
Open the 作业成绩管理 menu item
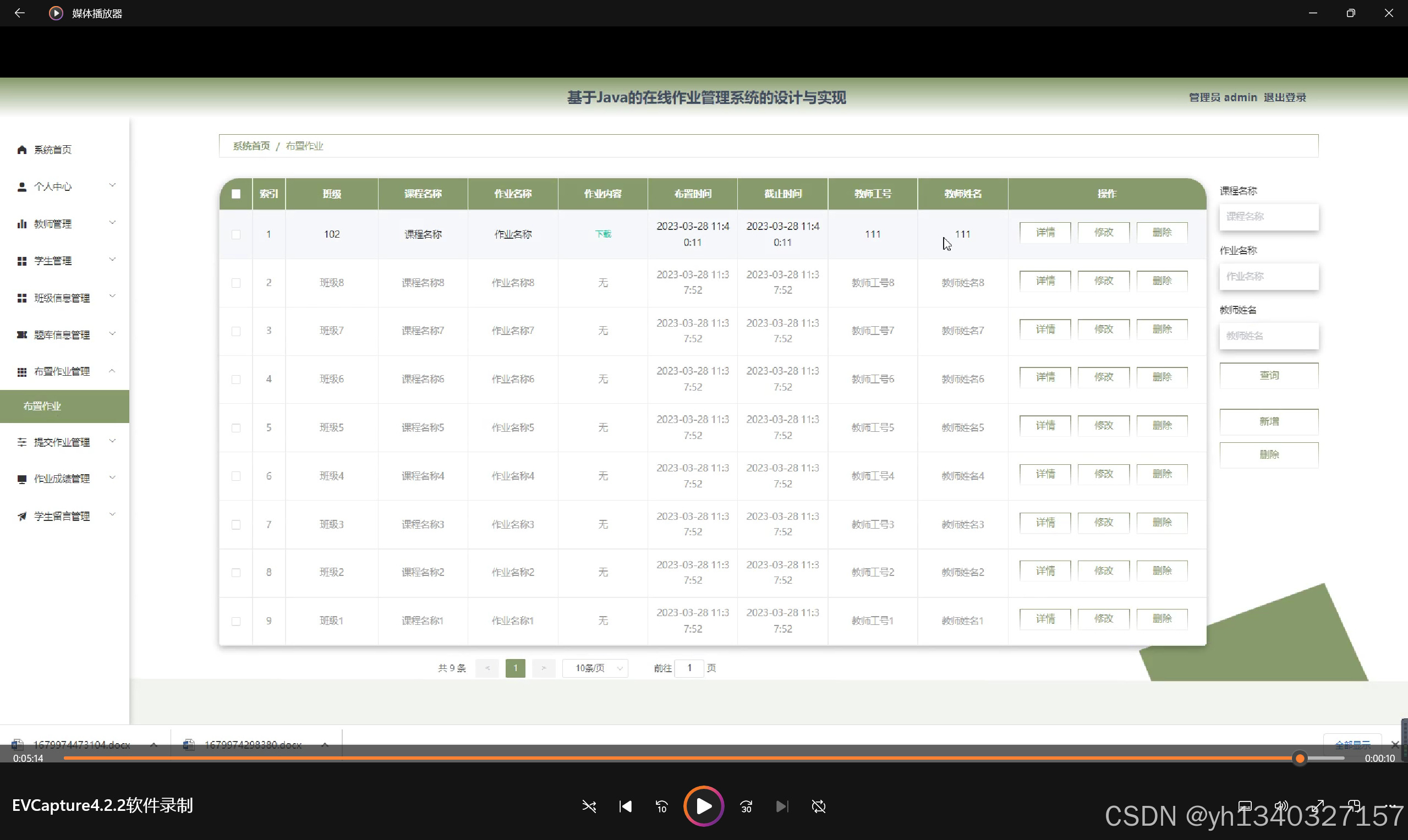tap(62, 479)
